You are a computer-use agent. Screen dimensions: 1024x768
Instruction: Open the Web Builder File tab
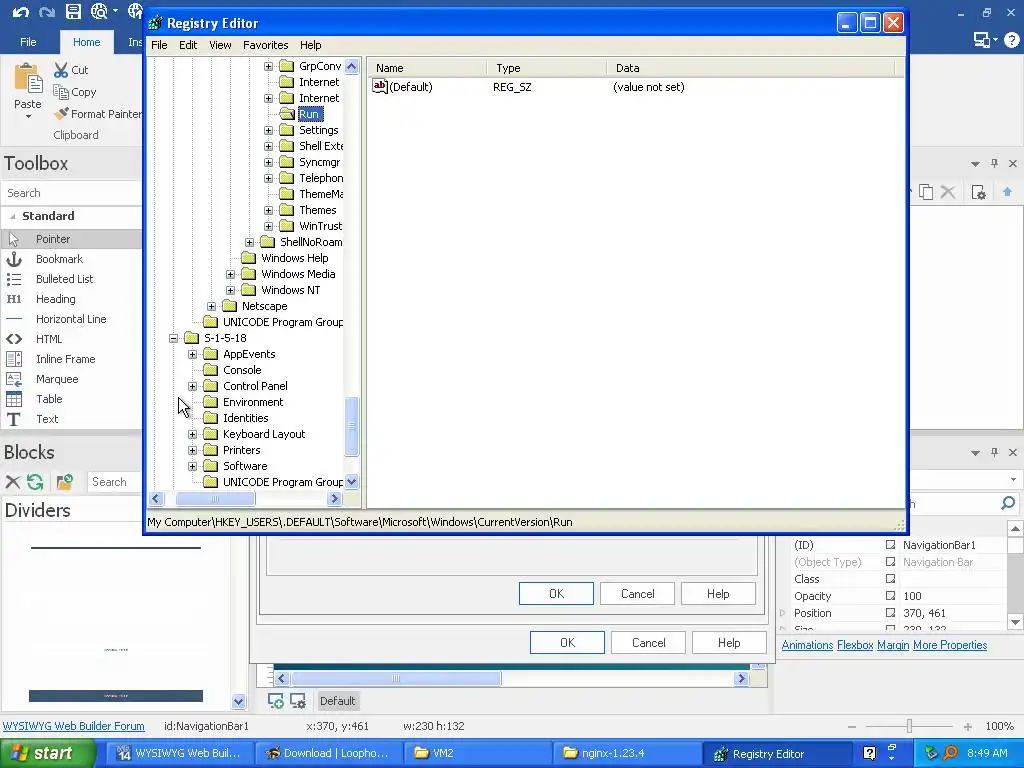pyautogui.click(x=28, y=42)
